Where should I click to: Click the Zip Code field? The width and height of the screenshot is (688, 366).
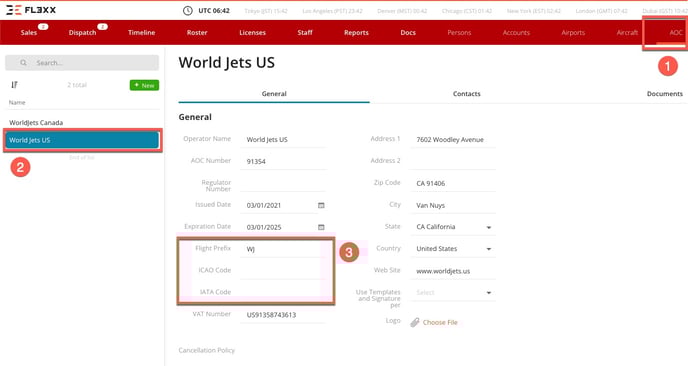(x=453, y=183)
